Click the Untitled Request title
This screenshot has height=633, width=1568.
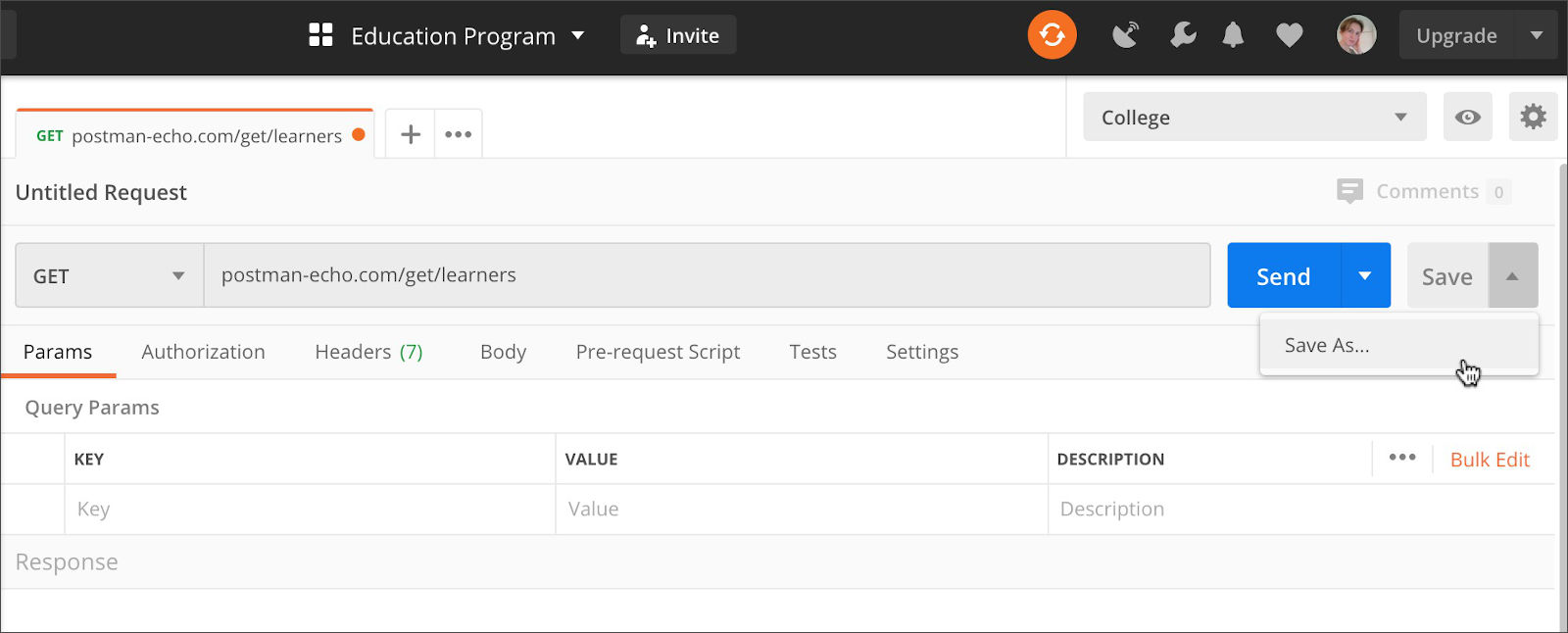(101, 192)
